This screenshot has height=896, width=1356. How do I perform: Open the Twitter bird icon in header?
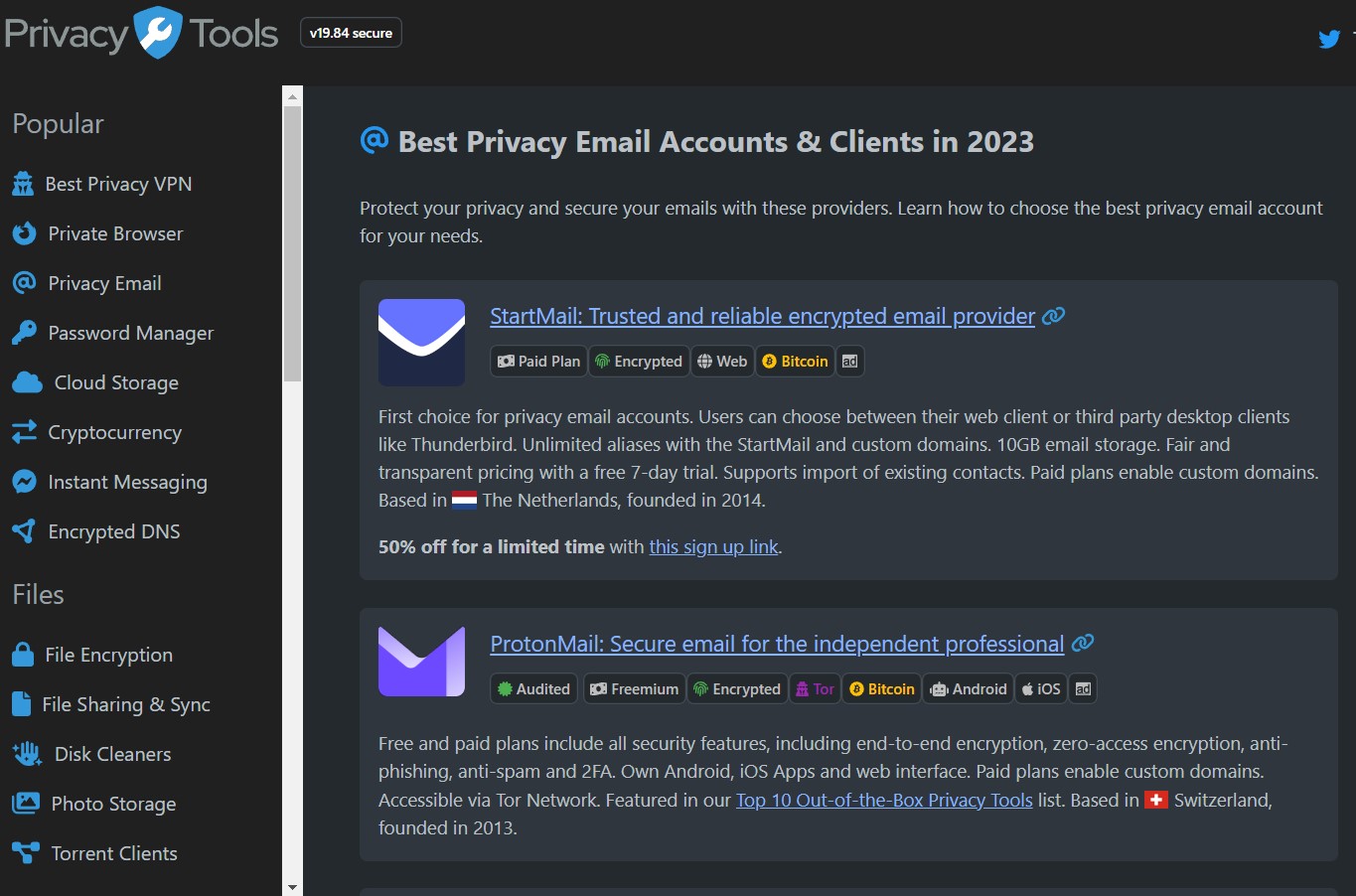click(1329, 39)
